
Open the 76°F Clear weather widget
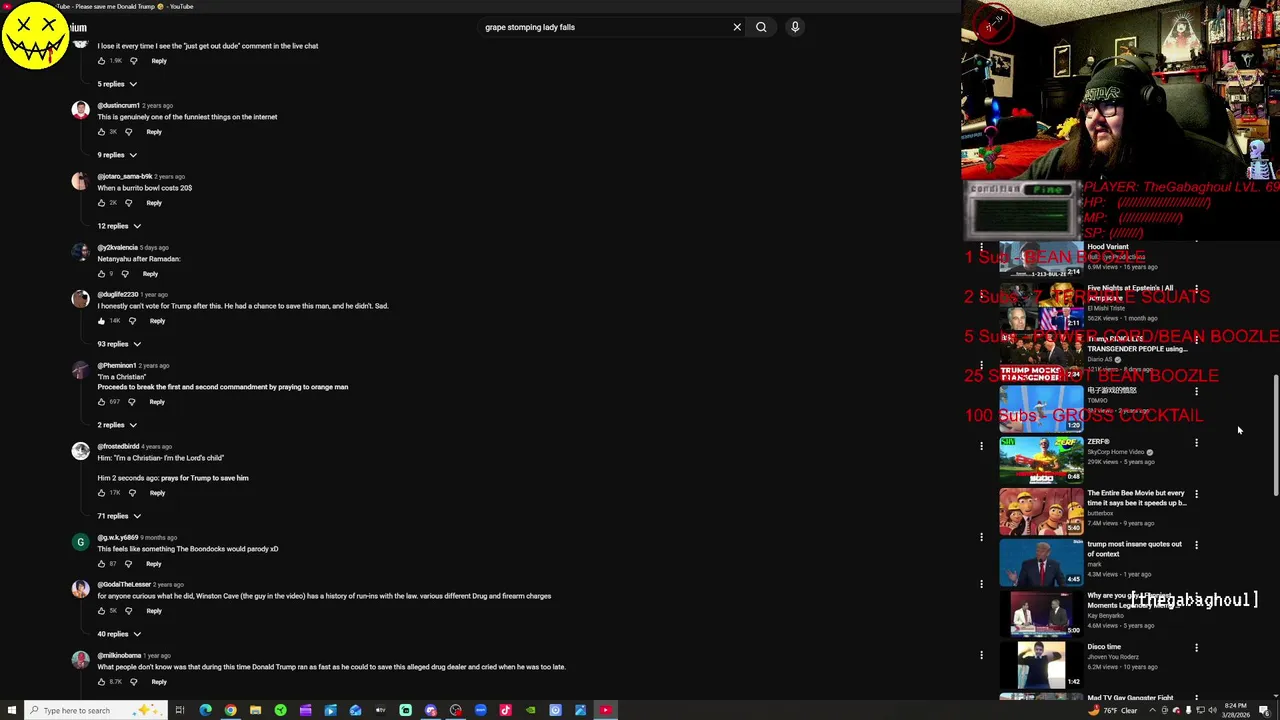[x=1115, y=710]
